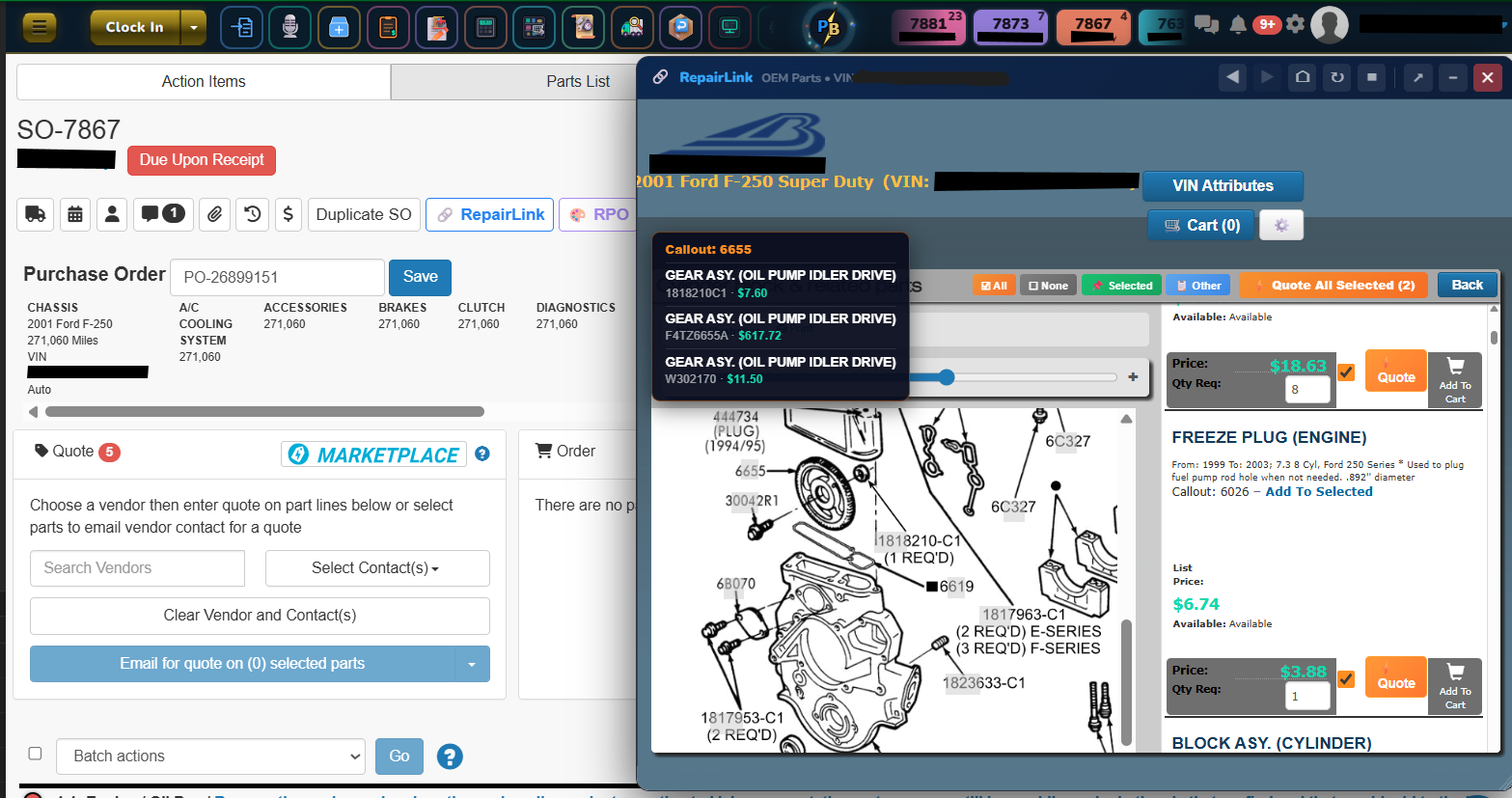The width and height of the screenshot is (1512, 798).
Task: Open the PB lightning logo
Action: tap(828, 27)
